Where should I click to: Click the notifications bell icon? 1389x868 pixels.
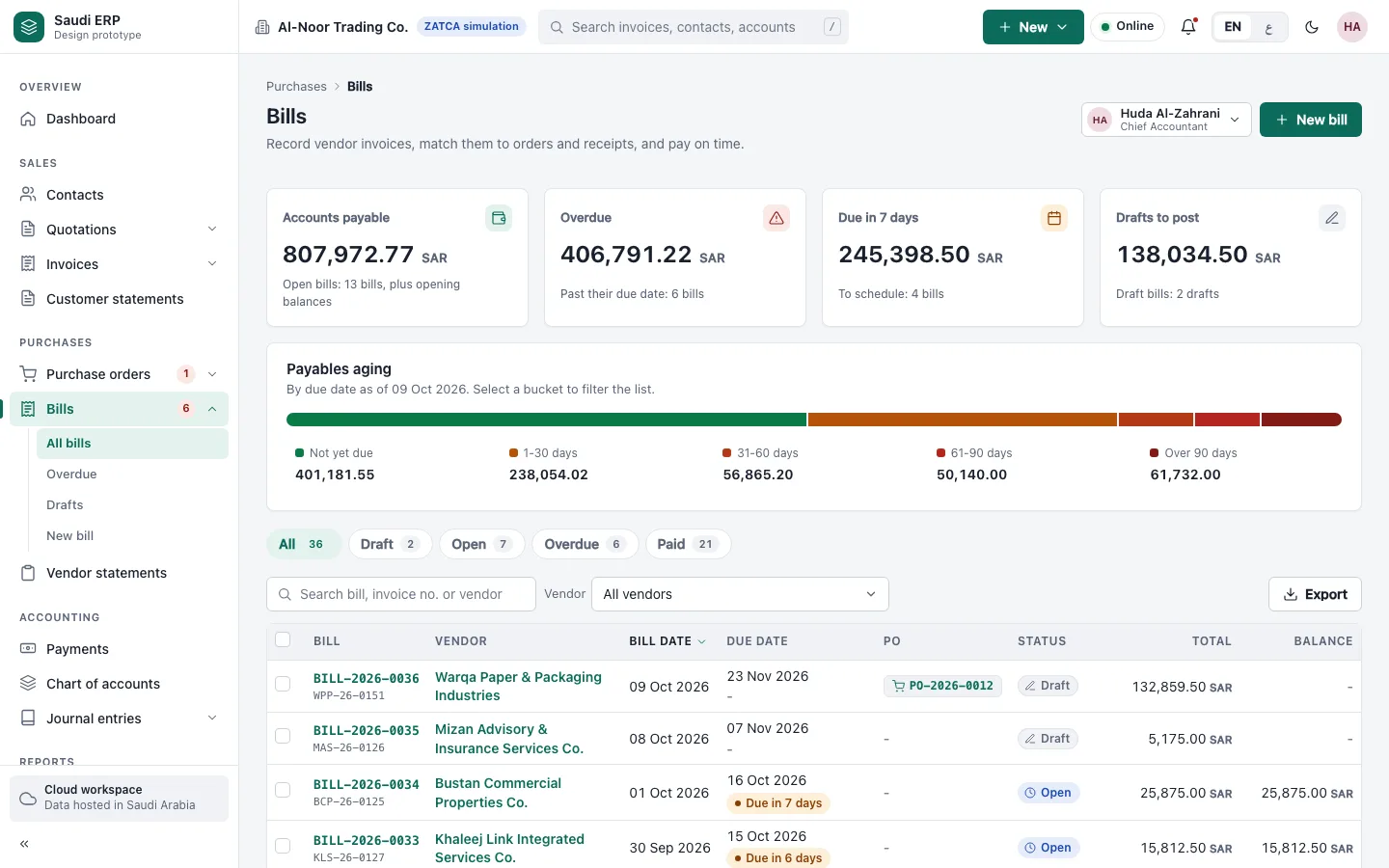(1188, 27)
